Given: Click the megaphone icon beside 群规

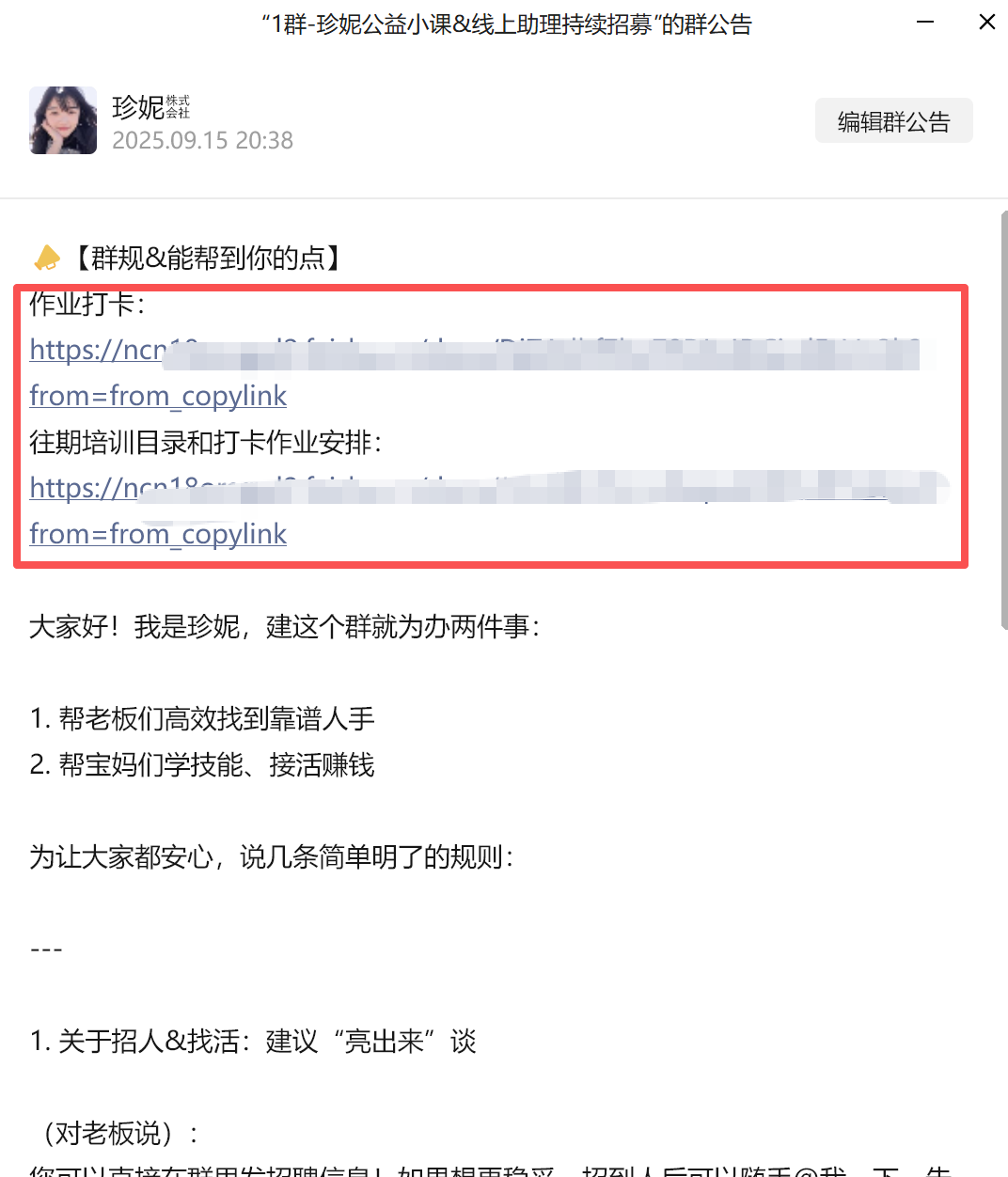Looking at the screenshot, I should (x=47, y=258).
